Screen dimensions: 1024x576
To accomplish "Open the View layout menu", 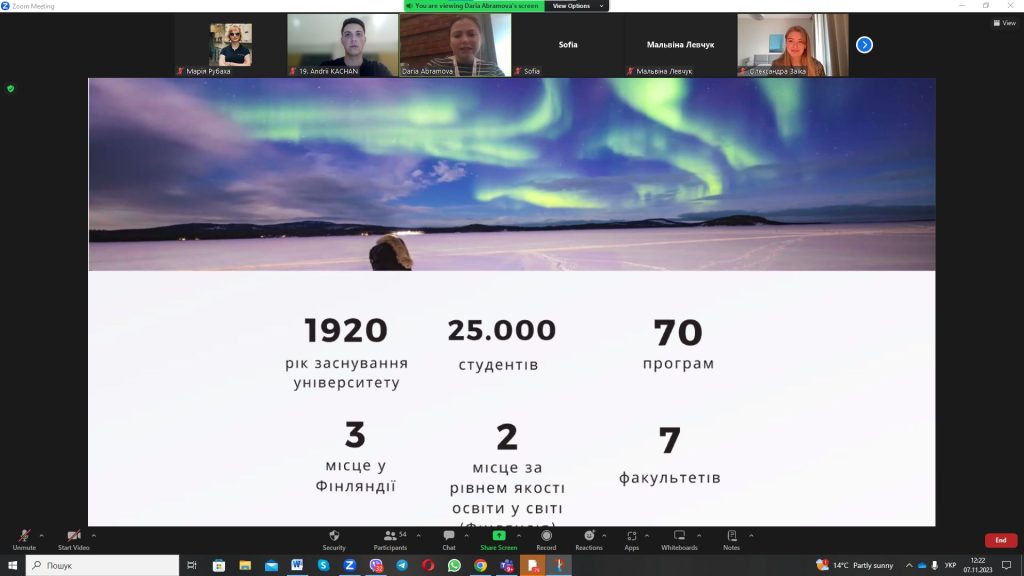I will click(1004, 23).
